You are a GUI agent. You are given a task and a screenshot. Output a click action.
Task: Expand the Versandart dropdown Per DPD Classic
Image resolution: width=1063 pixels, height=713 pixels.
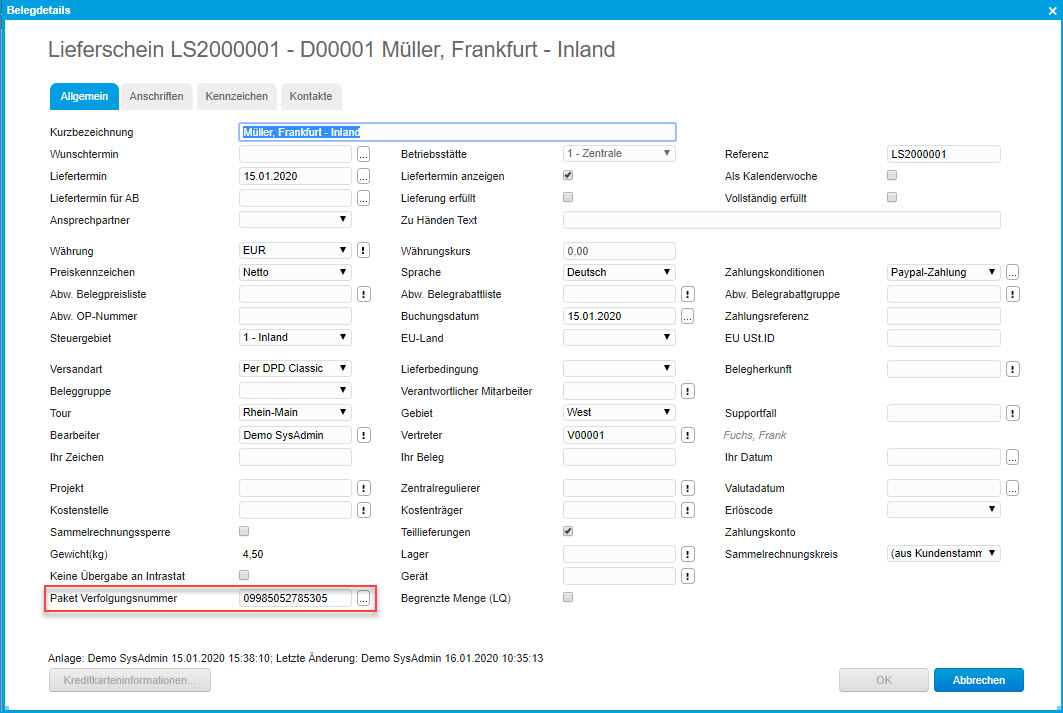click(295, 368)
